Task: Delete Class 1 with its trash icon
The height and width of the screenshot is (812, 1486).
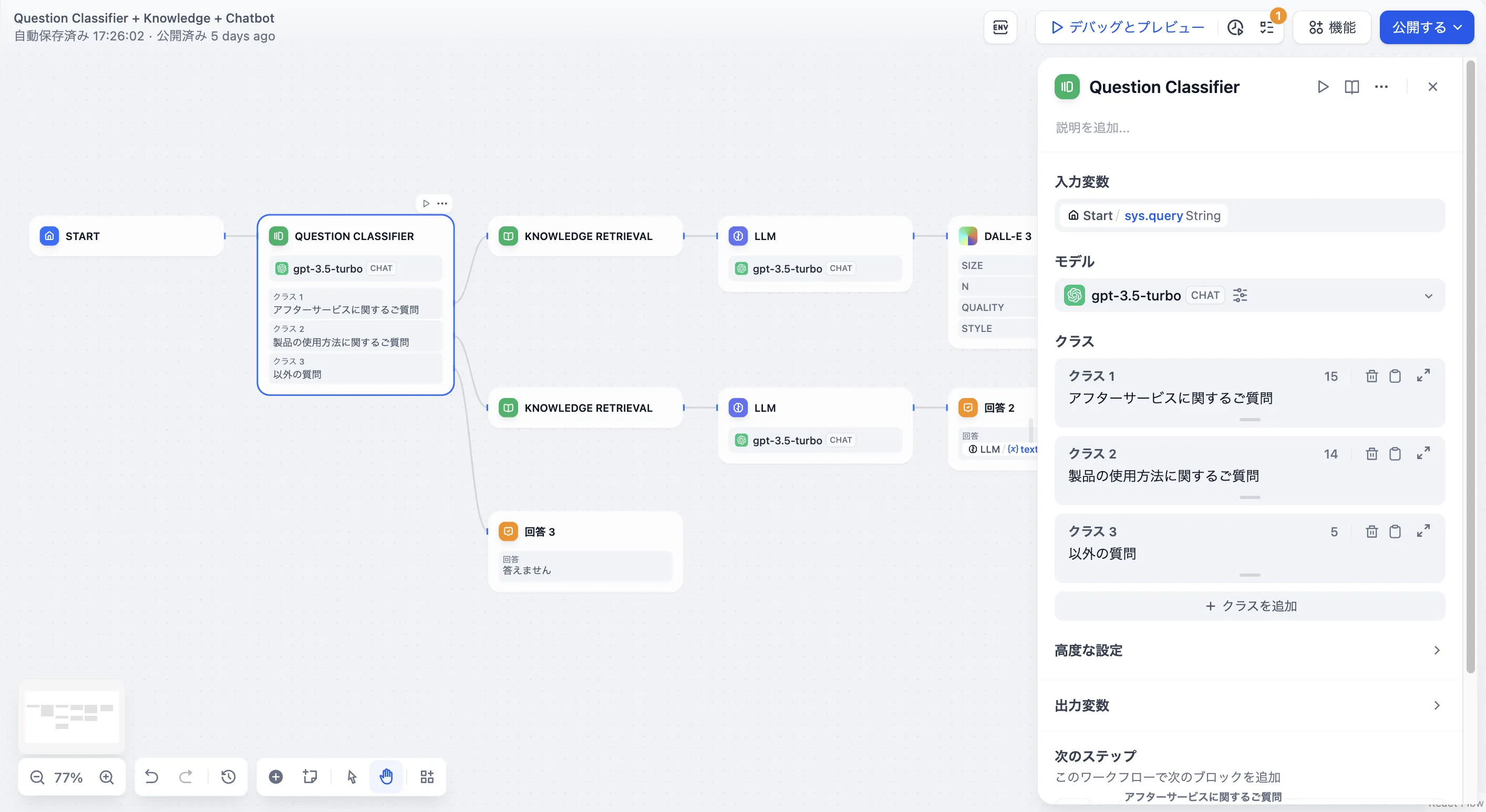Action: tap(1372, 376)
